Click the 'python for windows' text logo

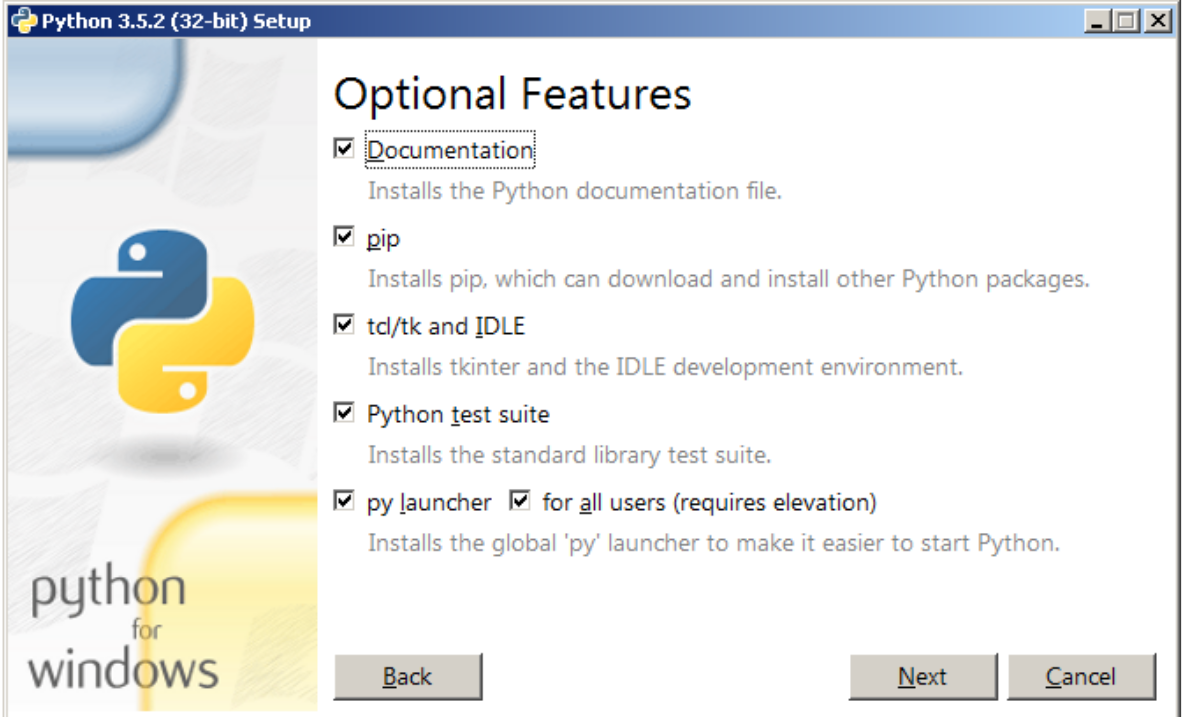point(122,629)
